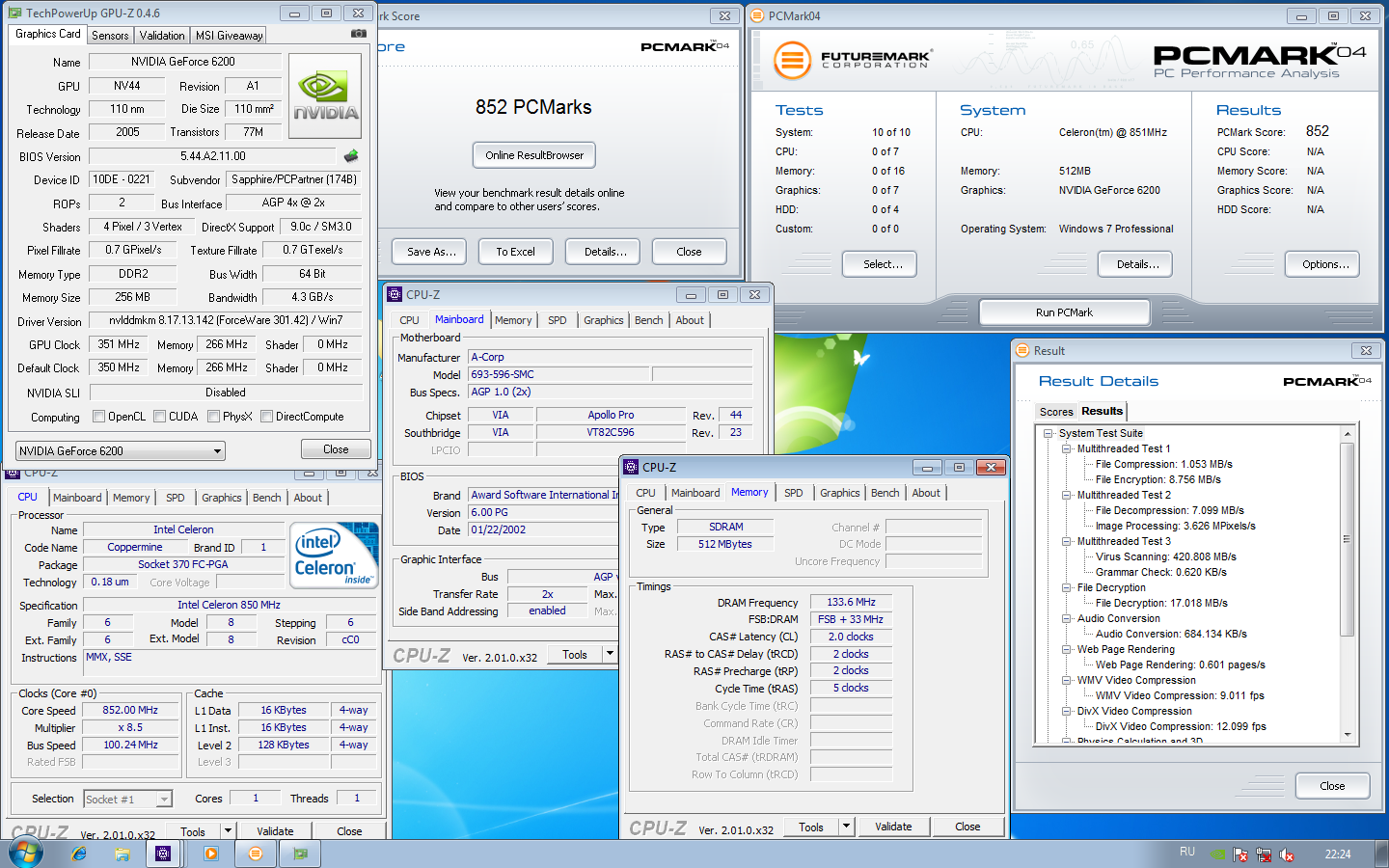Collapse the Multithreaded Test 2 node
Viewport: 1389px width, 868px height.
[1067, 495]
